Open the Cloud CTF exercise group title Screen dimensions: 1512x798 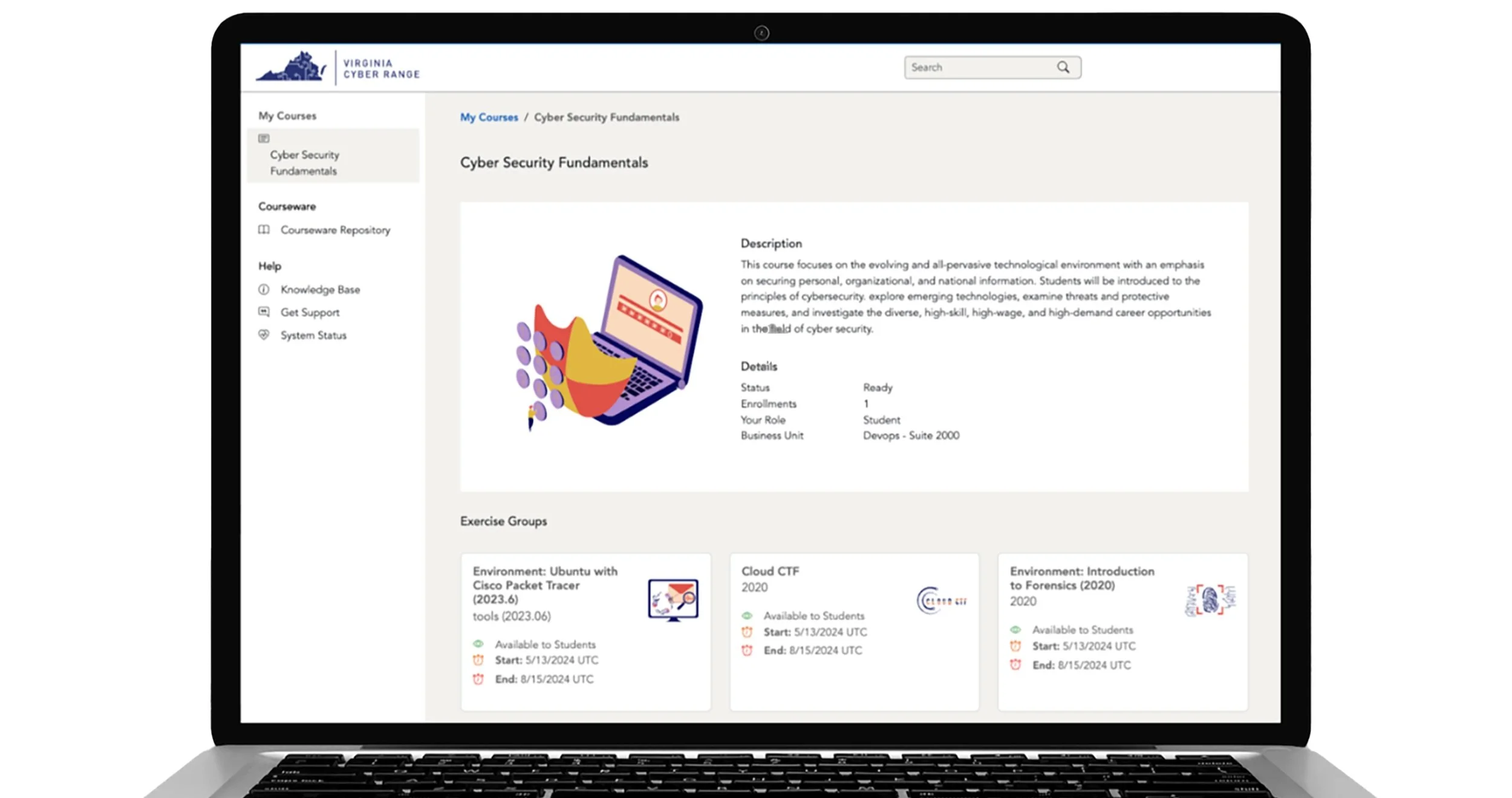770,571
